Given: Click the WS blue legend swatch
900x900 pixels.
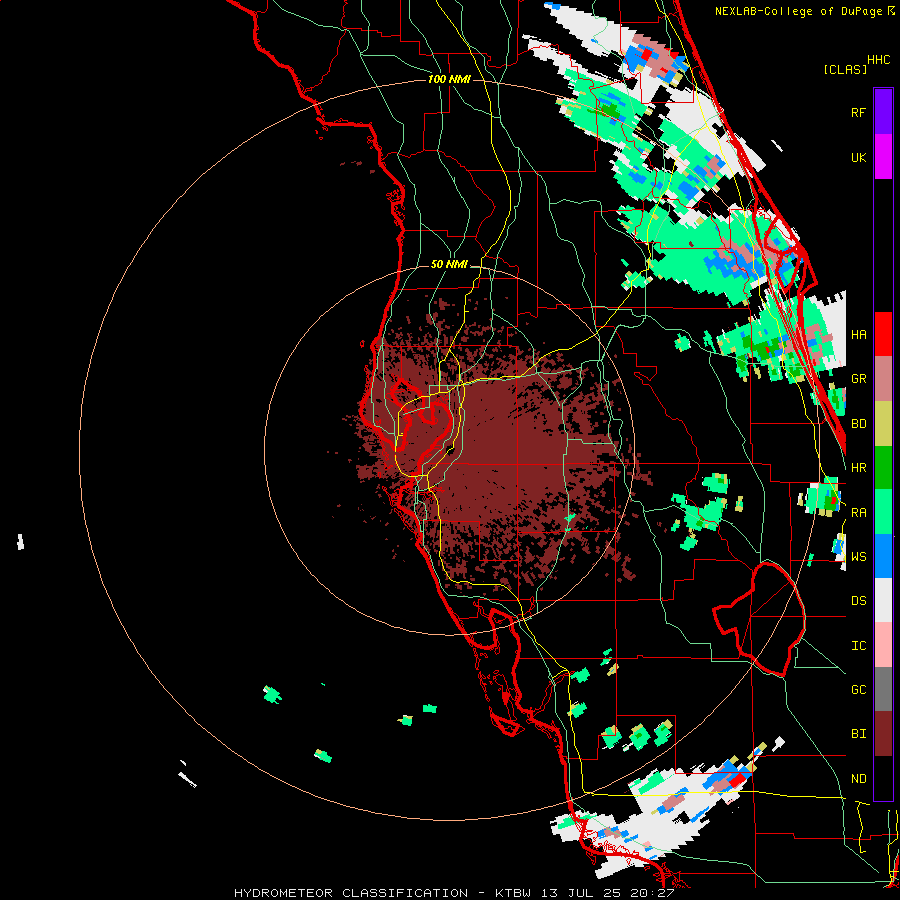Looking at the screenshot, I should (x=883, y=556).
